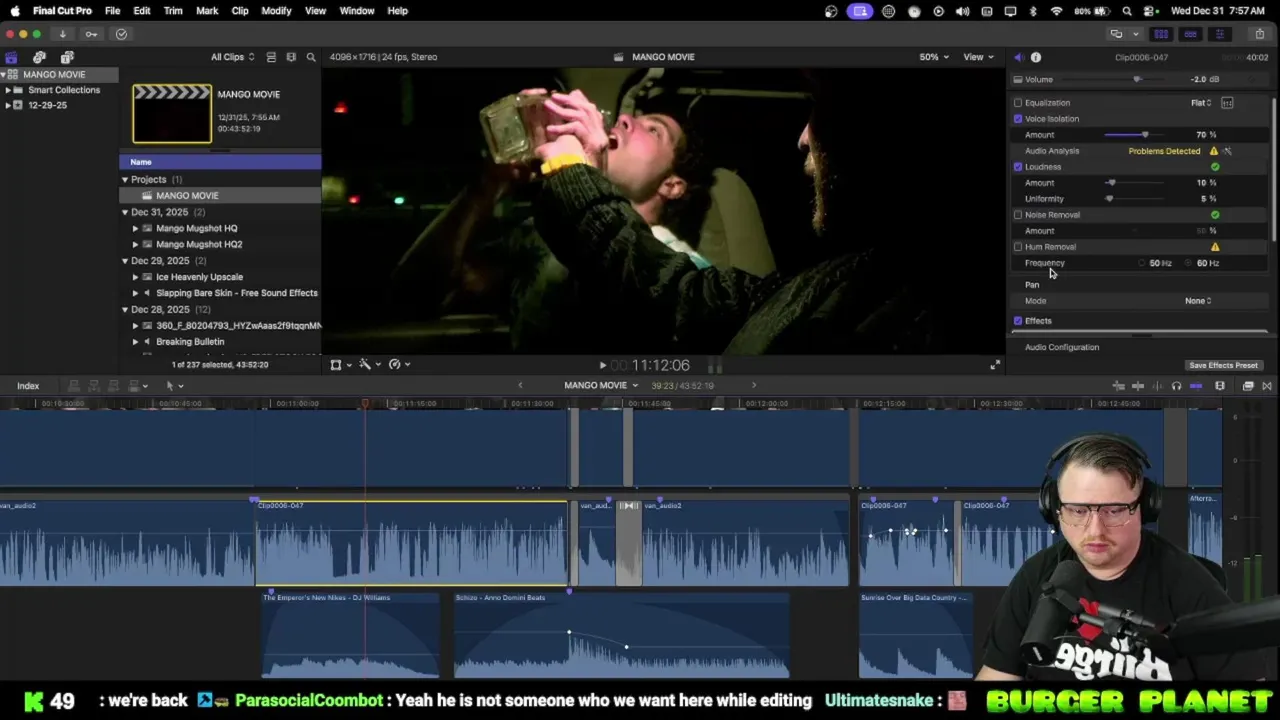Show the Libraries sidebar clapper icon

(11, 57)
